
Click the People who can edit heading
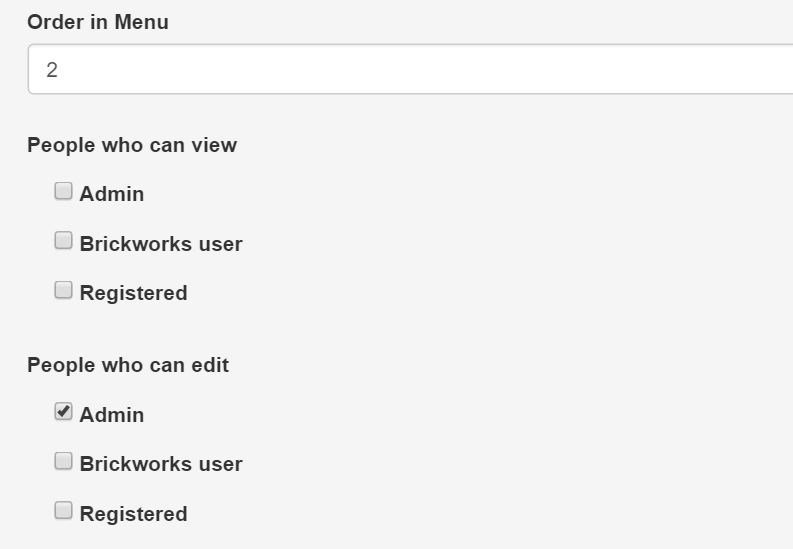click(128, 365)
